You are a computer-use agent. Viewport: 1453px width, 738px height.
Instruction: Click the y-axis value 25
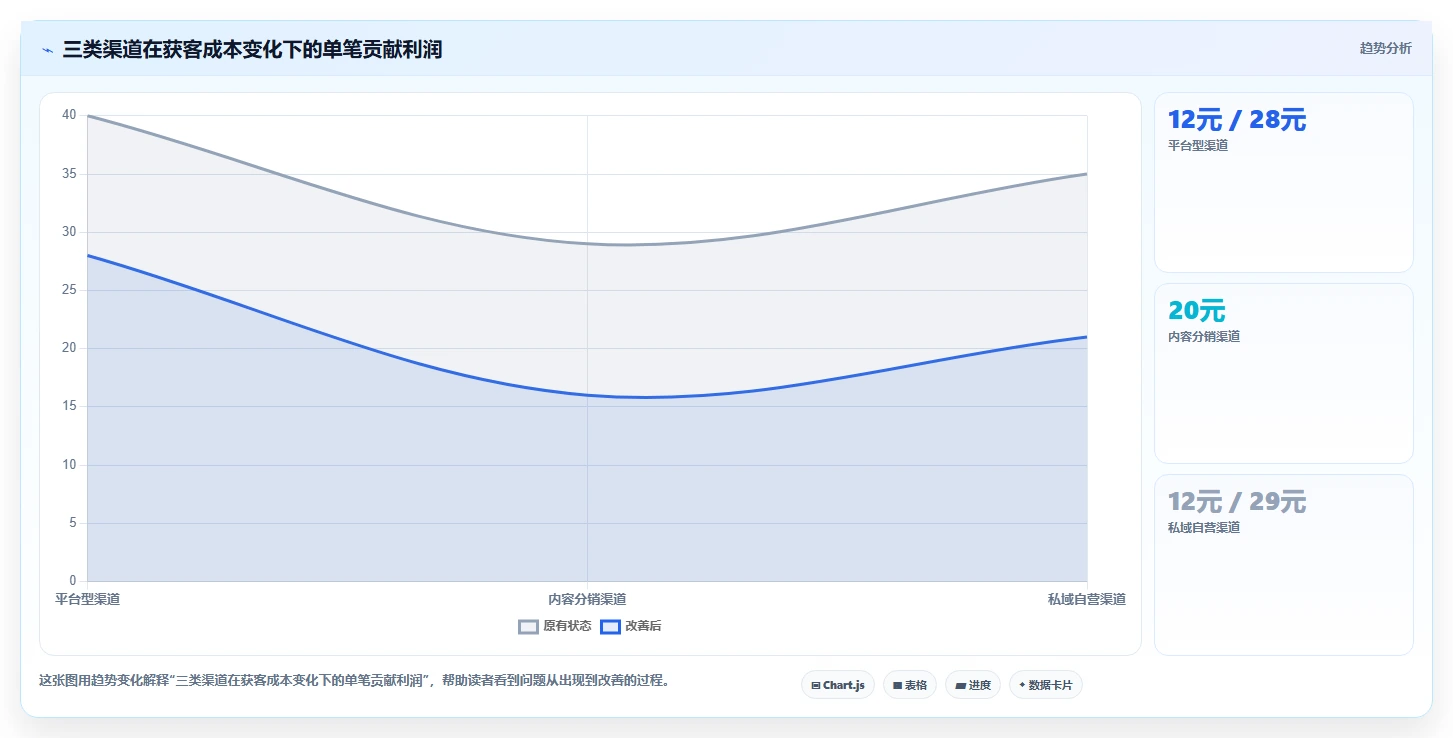coord(69,290)
